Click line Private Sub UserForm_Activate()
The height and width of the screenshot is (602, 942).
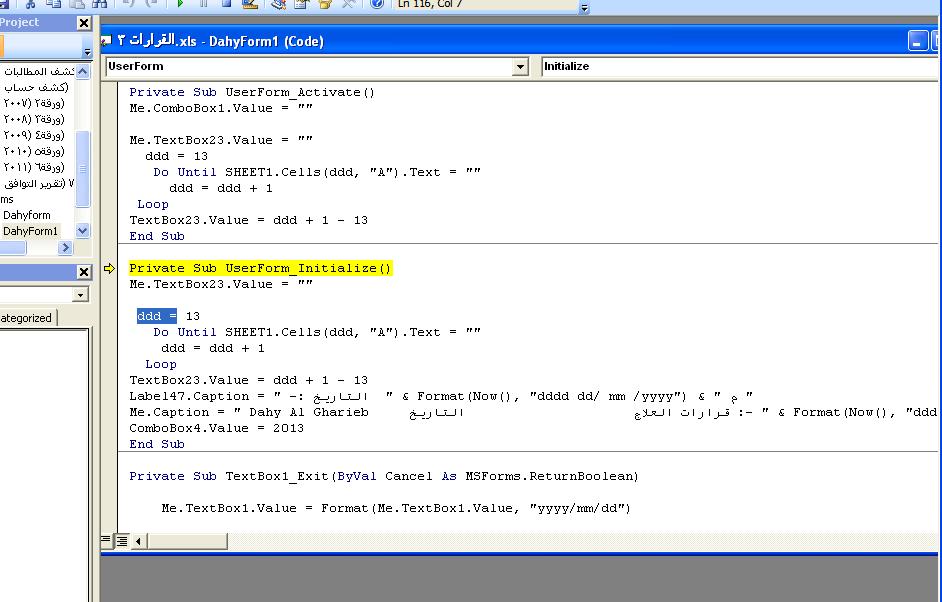252,92
